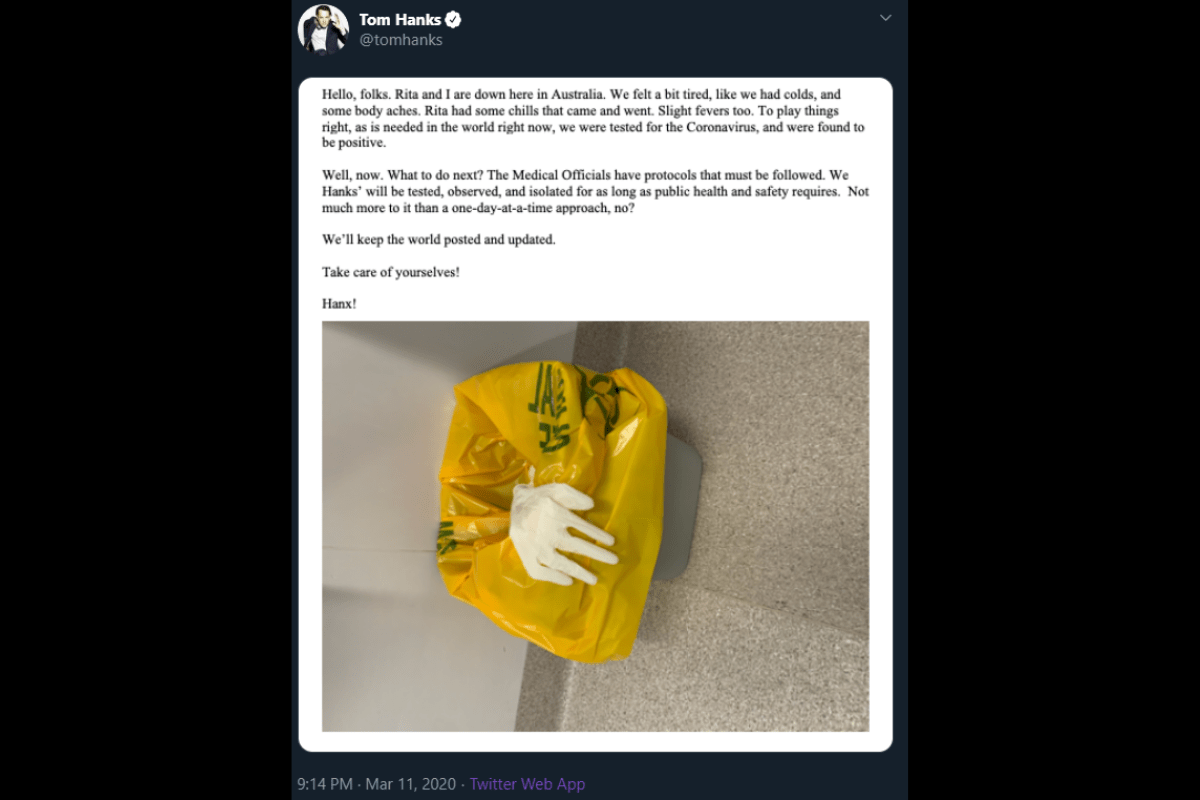The width and height of the screenshot is (1200, 800).
Task: Click the blue verified badge icon
Action: pos(453,19)
